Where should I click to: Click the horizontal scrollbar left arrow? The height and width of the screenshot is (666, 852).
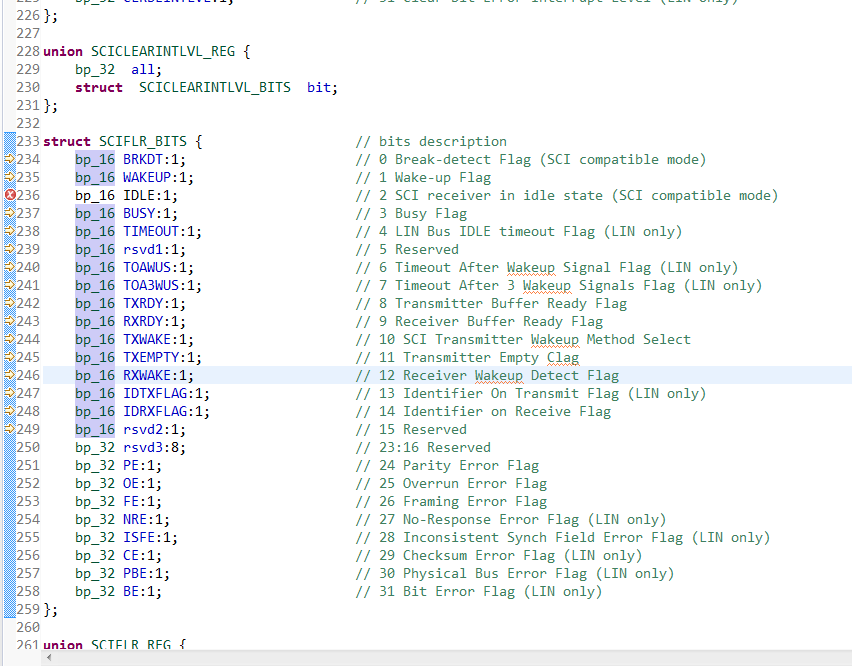click(x=49, y=658)
